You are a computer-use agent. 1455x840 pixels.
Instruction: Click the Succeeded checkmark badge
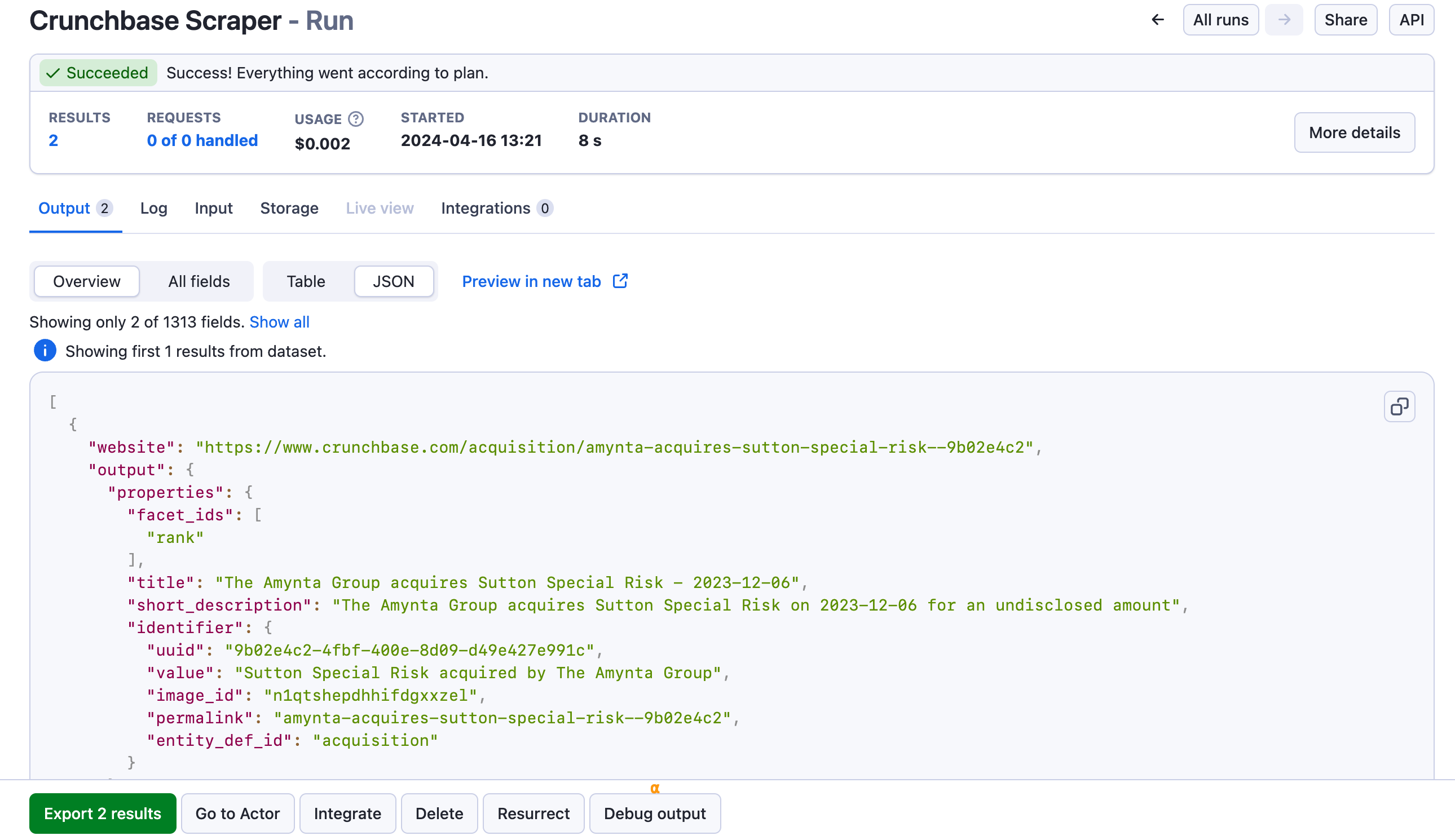click(x=98, y=73)
